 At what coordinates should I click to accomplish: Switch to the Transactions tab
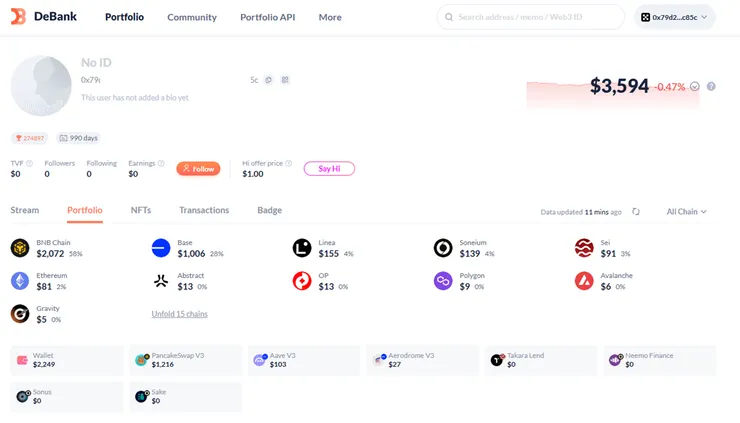(x=204, y=210)
